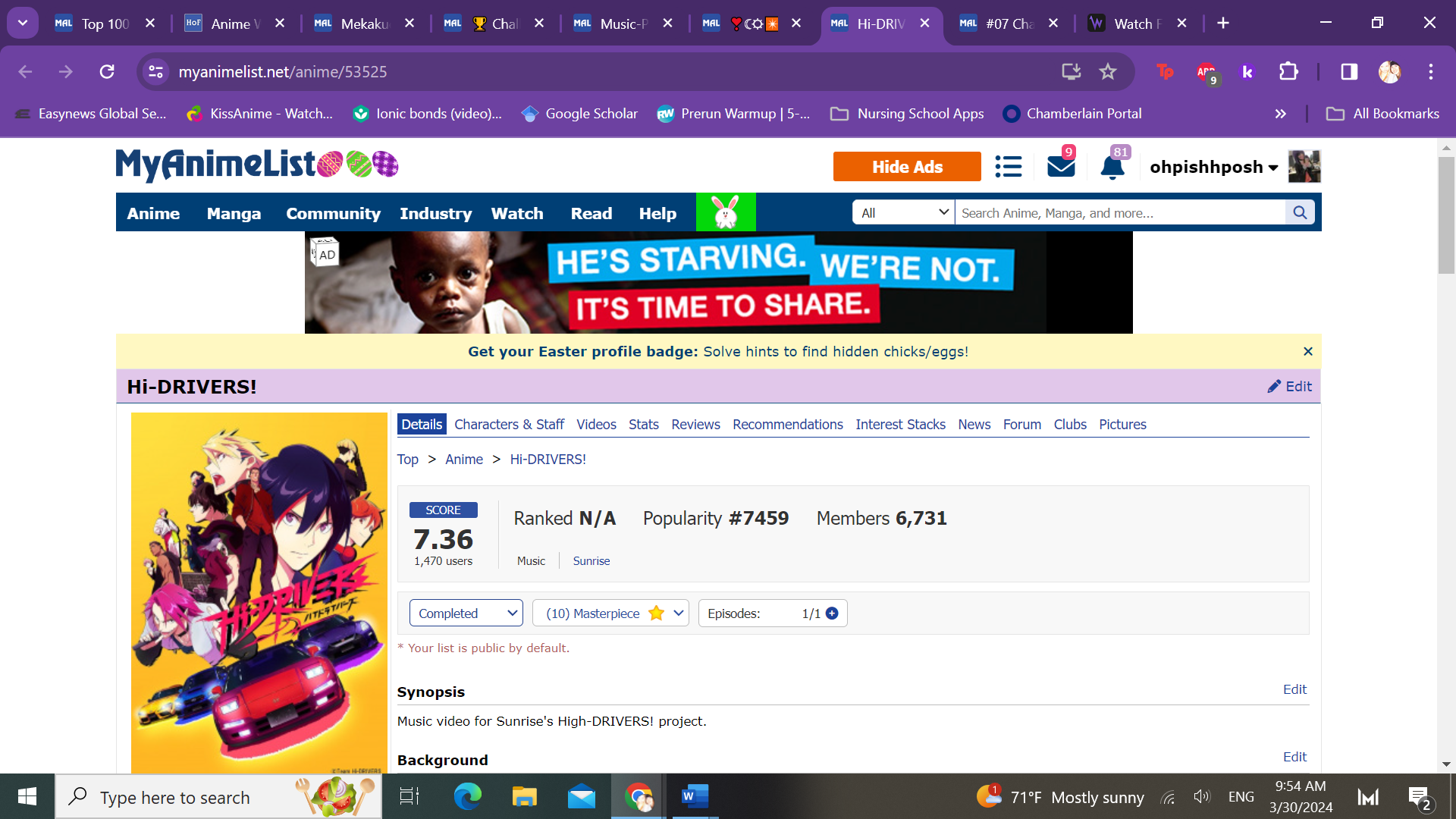Open the notifications bell icon

tap(1112, 167)
